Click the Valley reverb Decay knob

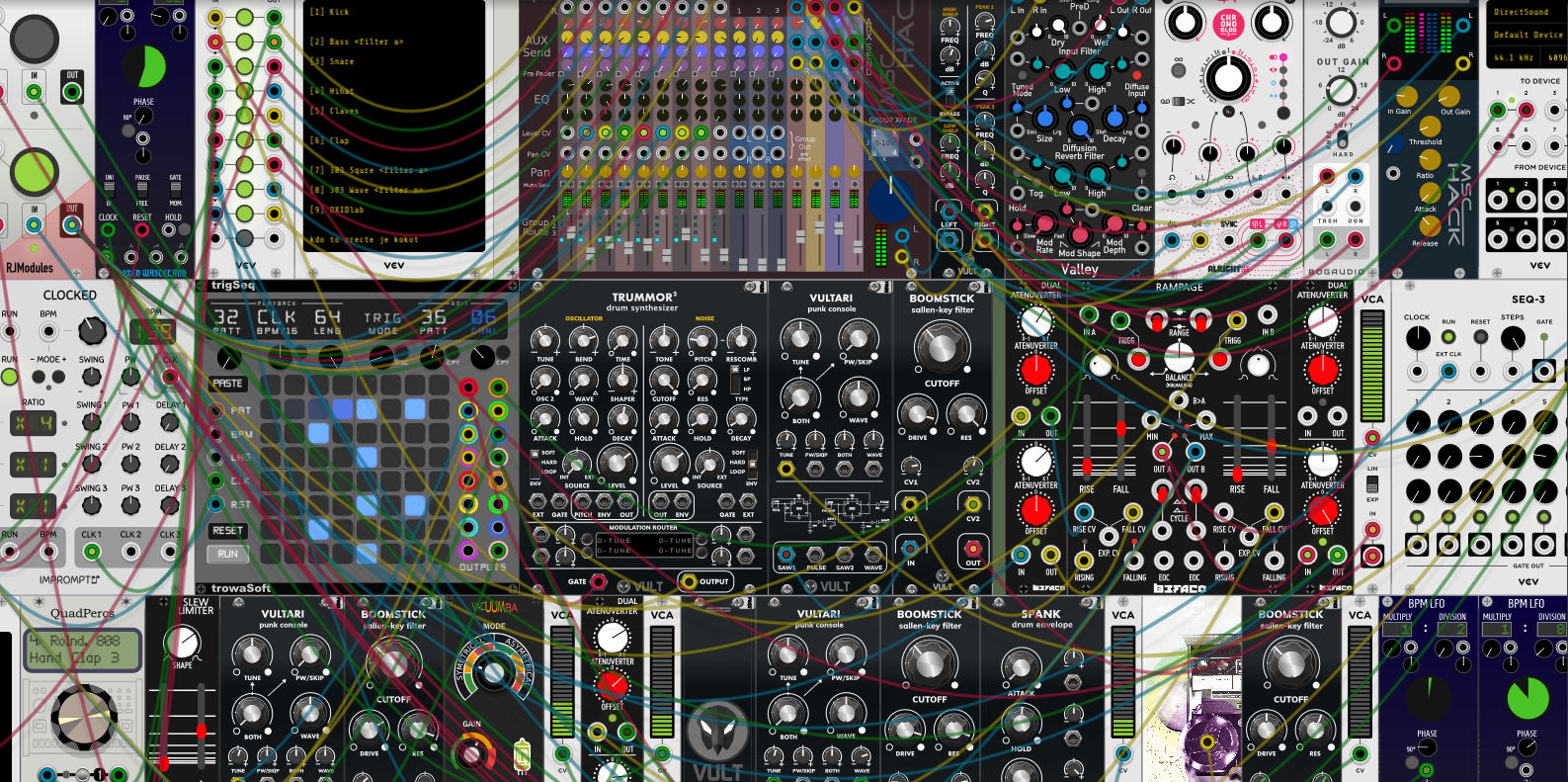pos(1114,117)
